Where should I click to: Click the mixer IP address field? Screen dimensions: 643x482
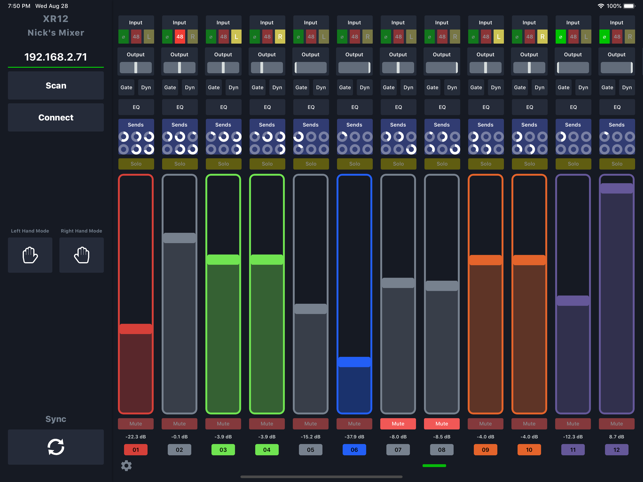pyautogui.click(x=56, y=57)
